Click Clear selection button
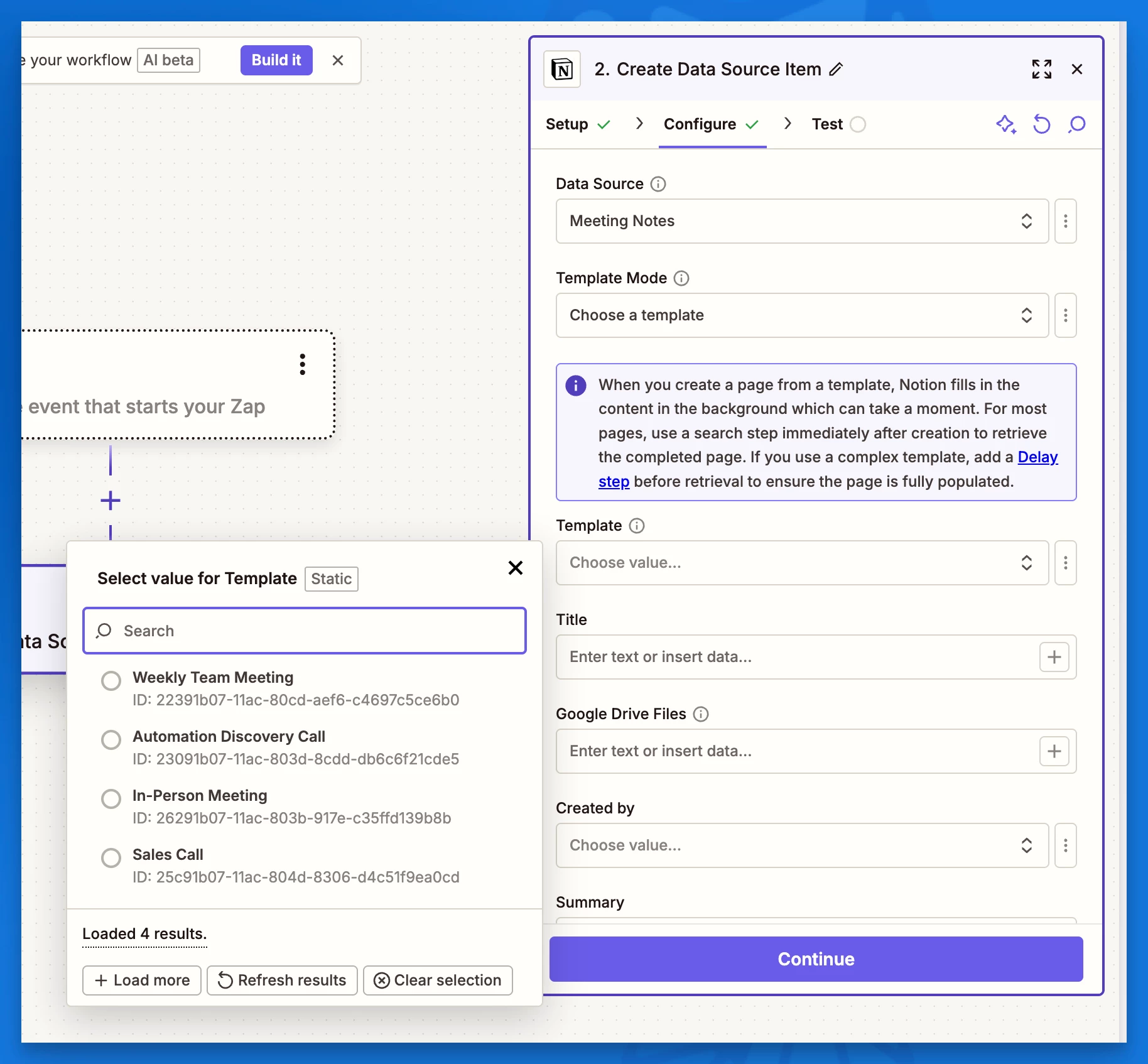 (x=438, y=980)
